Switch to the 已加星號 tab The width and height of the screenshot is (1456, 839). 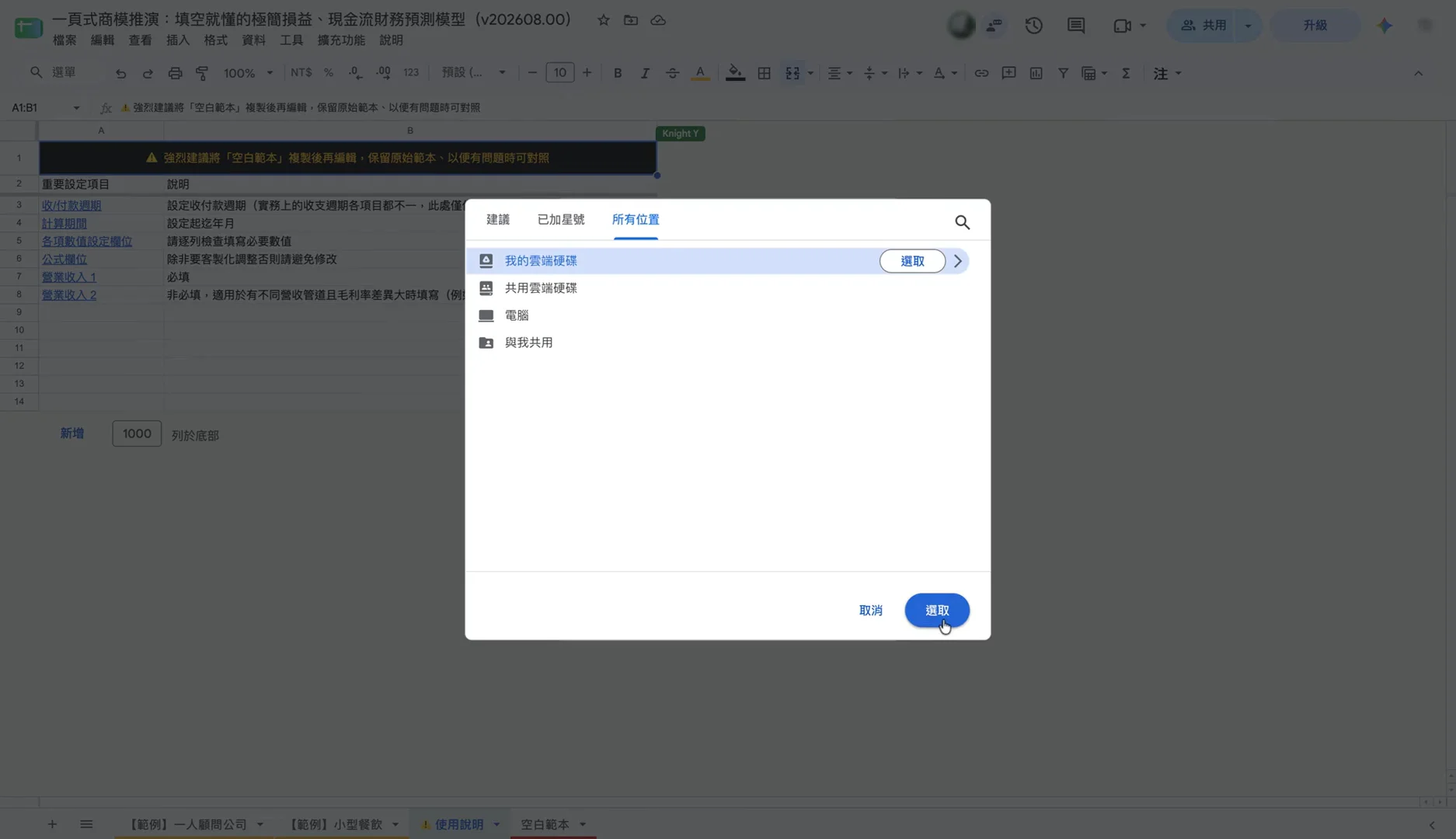click(x=561, y=220)
